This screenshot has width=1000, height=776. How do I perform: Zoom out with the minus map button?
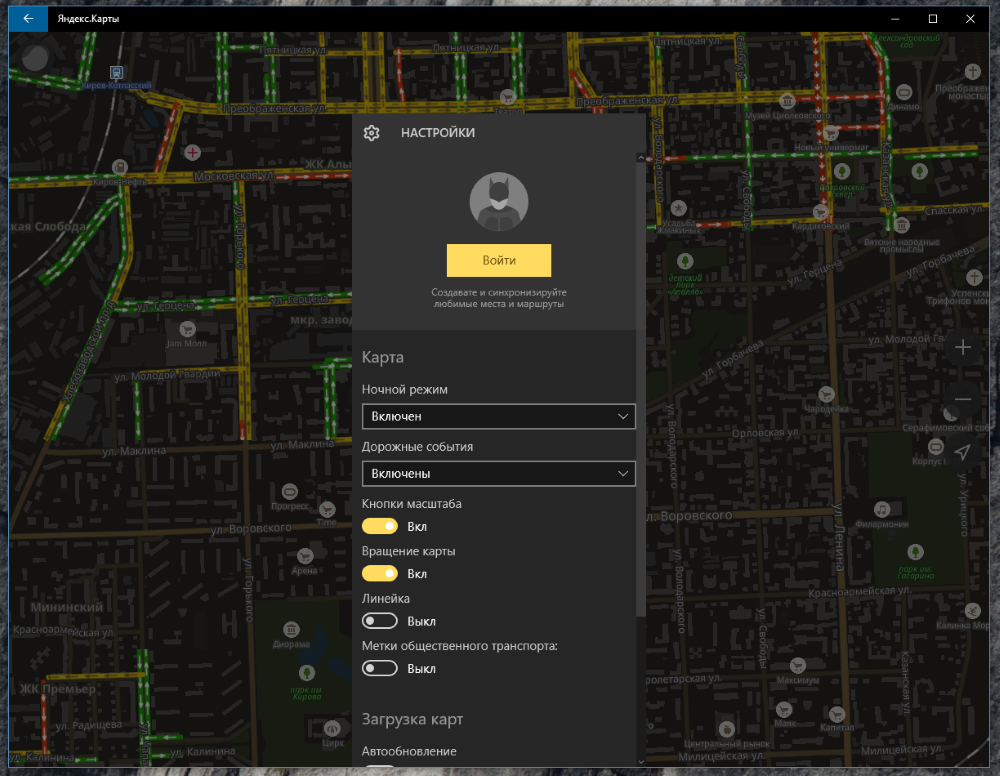(x=963, y=399)
